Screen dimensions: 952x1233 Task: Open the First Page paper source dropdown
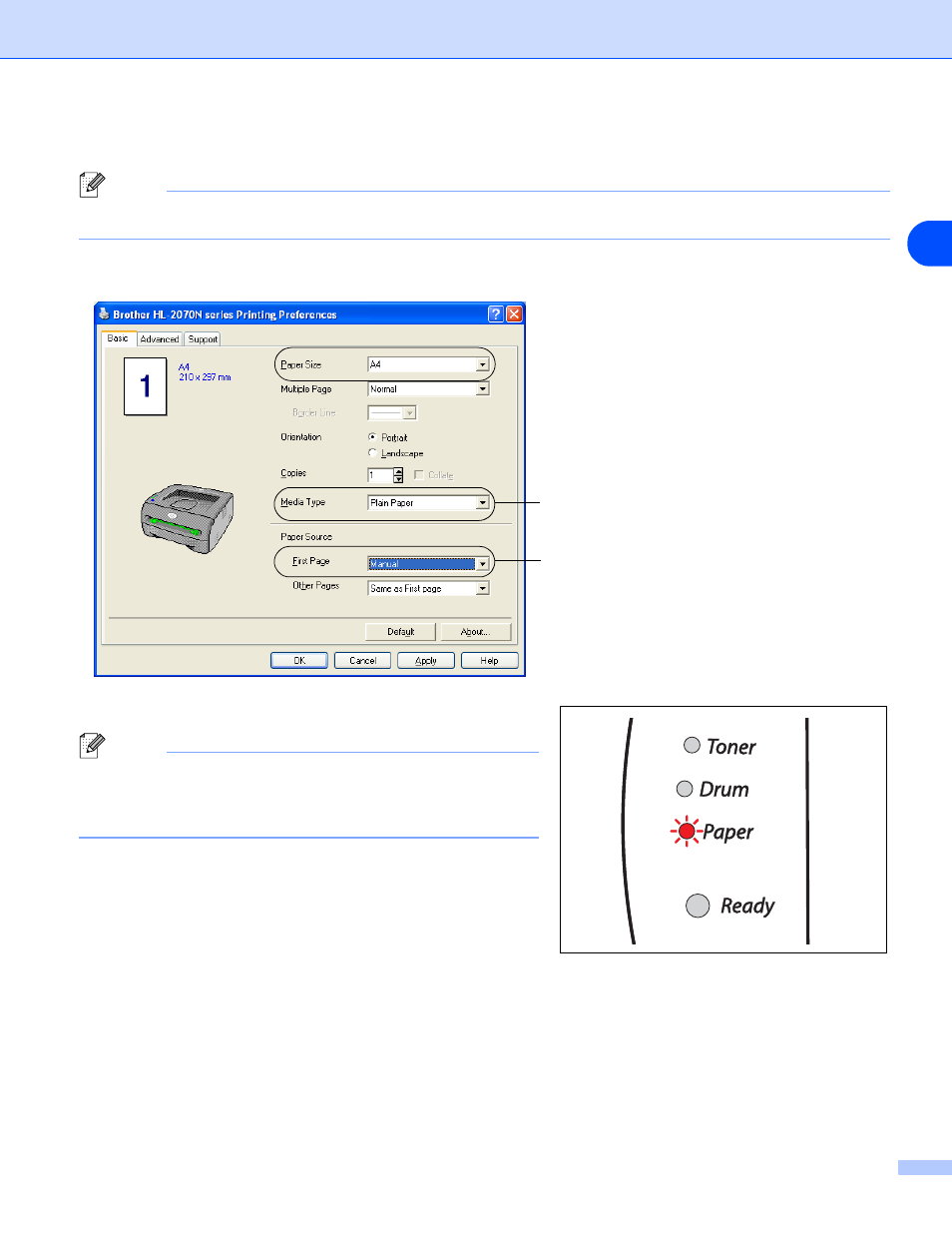coord(483,564)
